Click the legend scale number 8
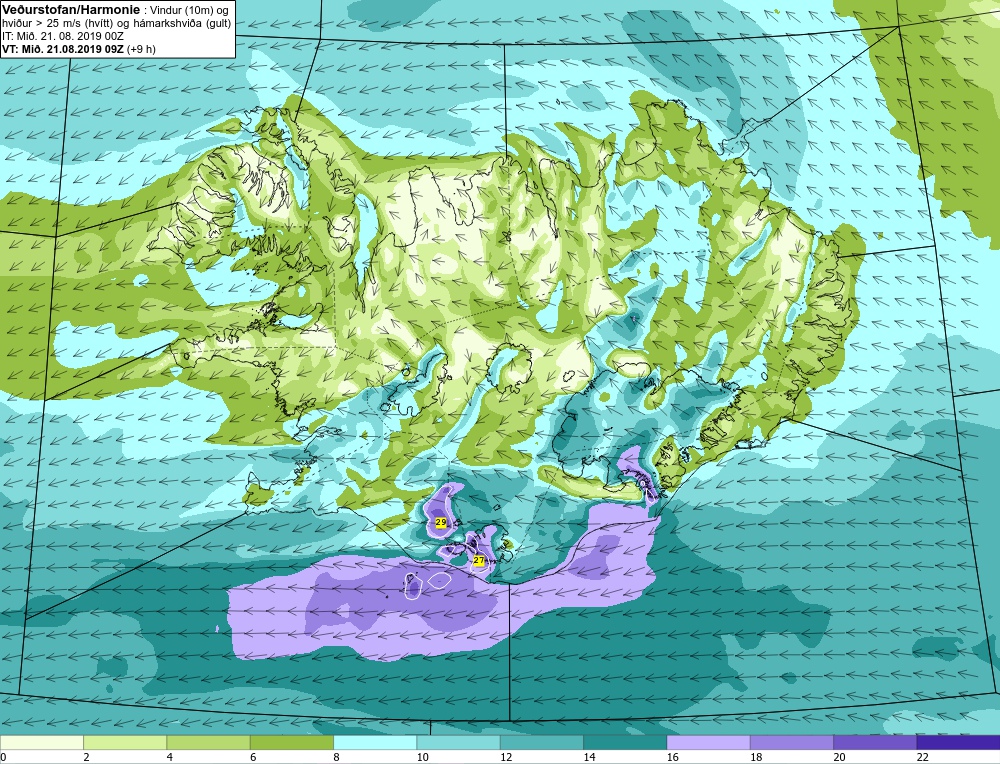The width and height of the screenshot is (1000, 764). (336, 757)
